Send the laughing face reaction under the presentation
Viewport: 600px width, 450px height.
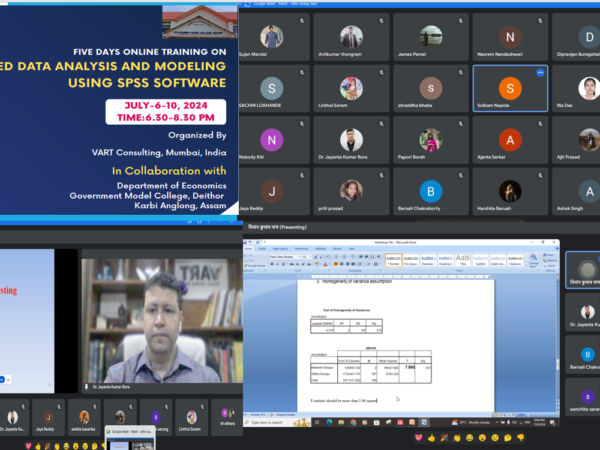coord(470,438)
